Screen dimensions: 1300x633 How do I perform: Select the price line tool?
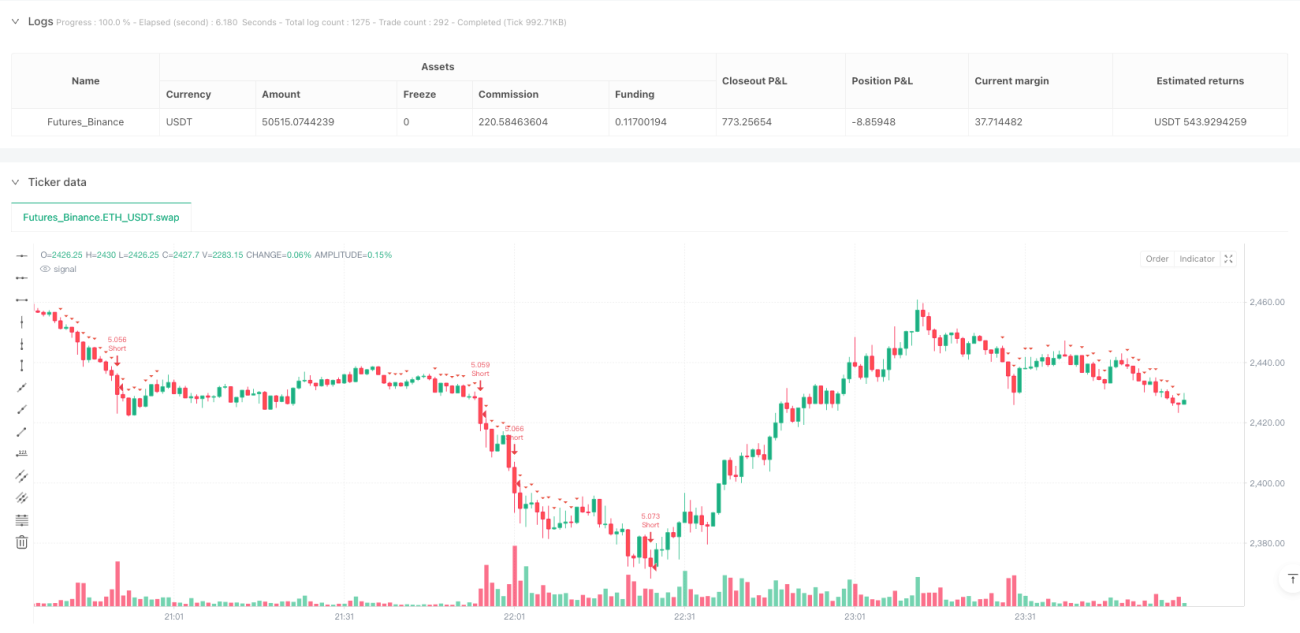coord(22,453)
